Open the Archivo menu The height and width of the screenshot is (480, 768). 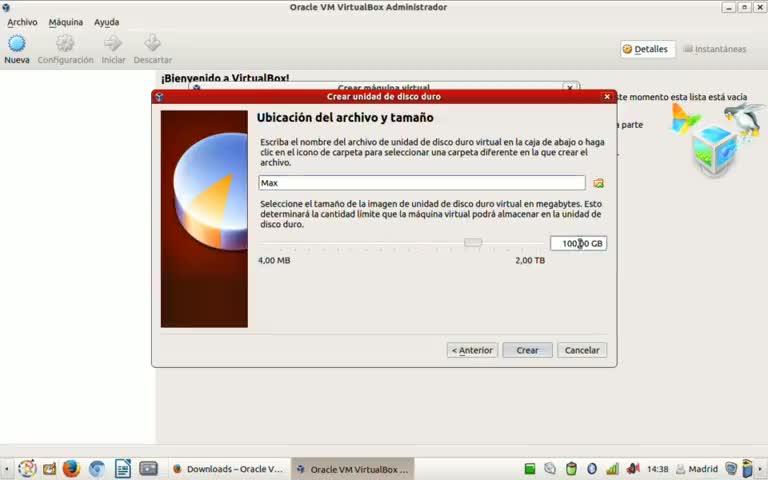(x=22, y=22)
